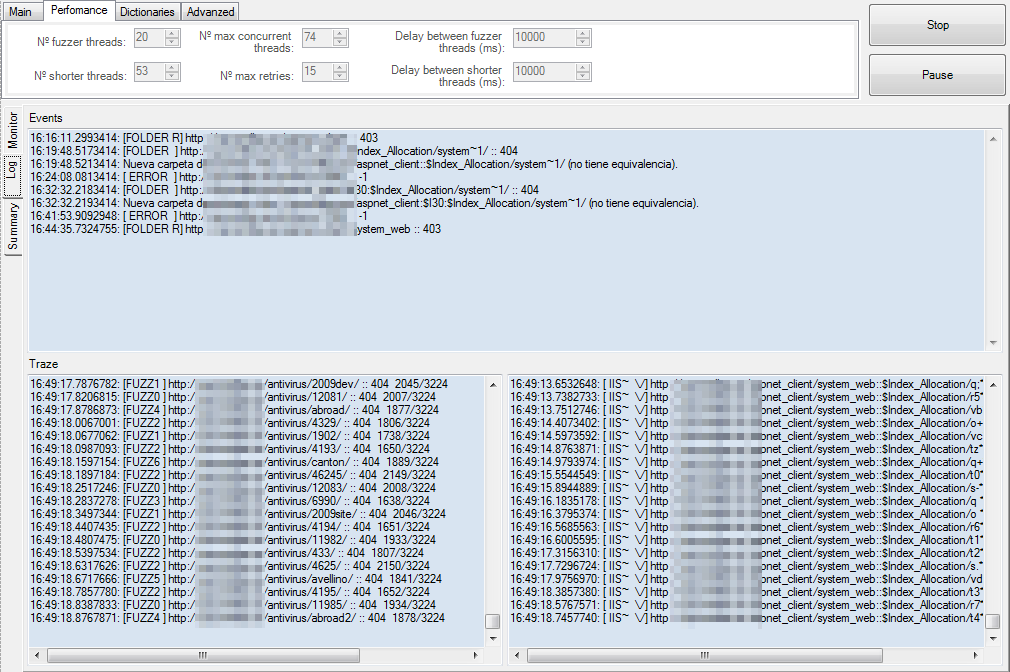Open the Dictionaries tab
This screenshot has width=1010, height=672.
pos(146,11)
